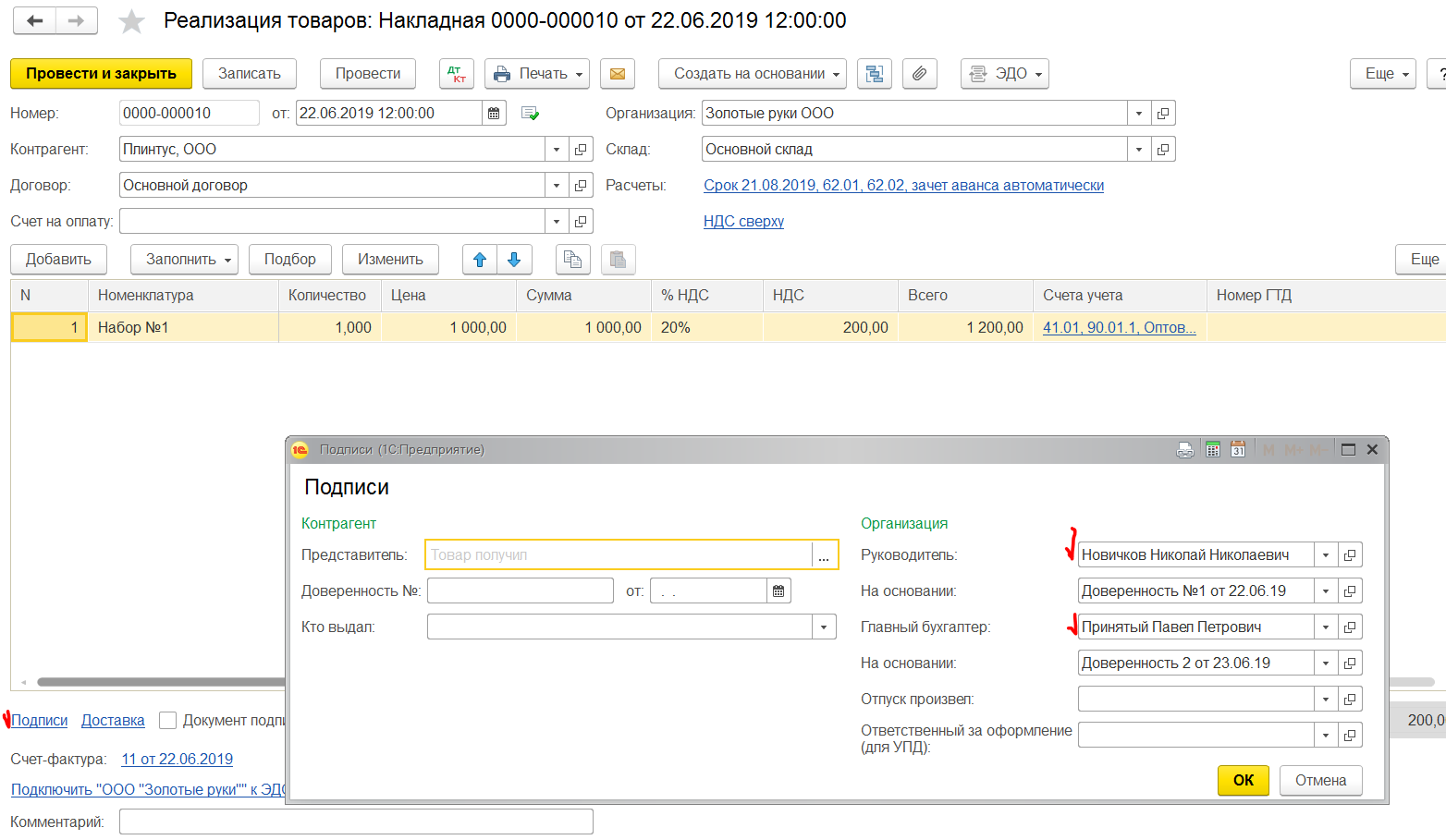This screenshot has height=840, width=1446.
Task: Expand Организация dropdown list
Action: pyautogui.click(x=1139, y=113)
